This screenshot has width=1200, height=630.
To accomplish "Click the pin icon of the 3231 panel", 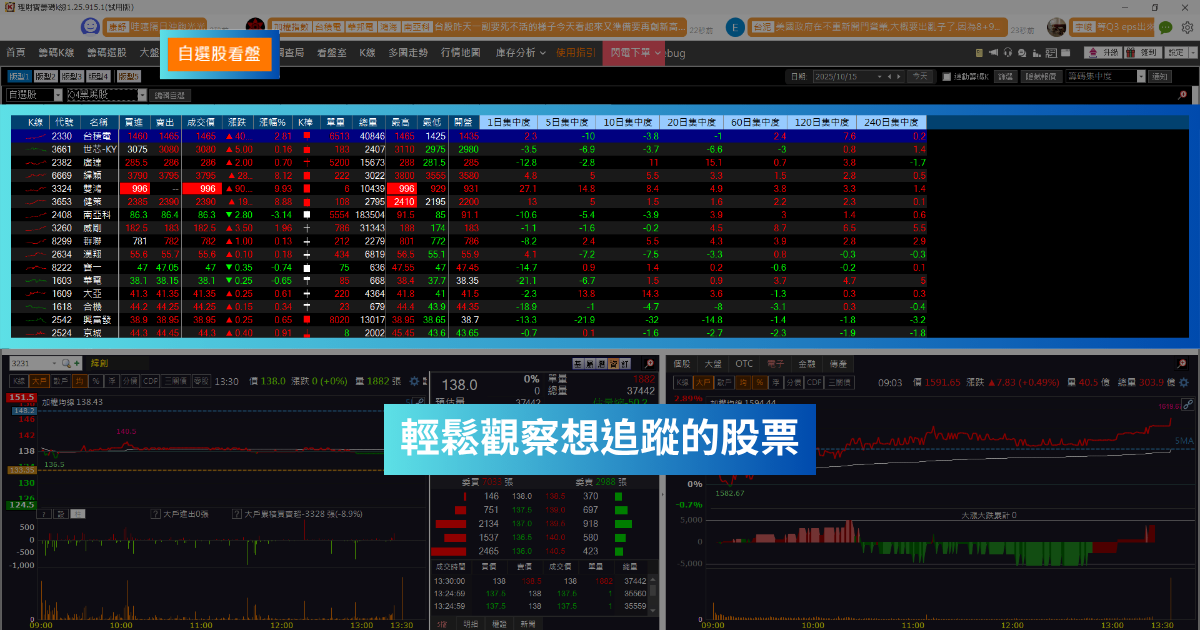I will [650, 363].
